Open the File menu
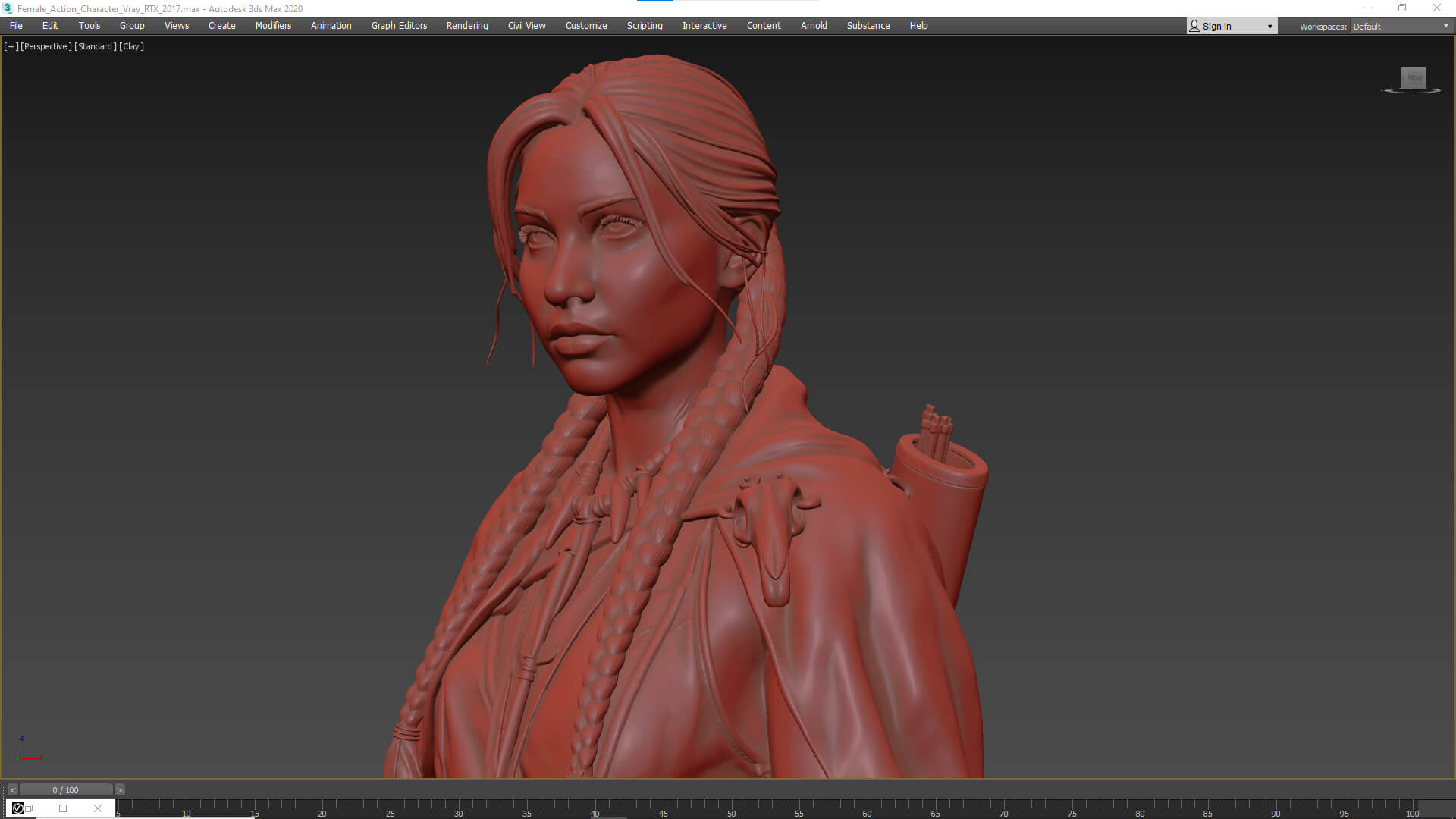The width and height of the screenshot is (1456, 819). (16, 26)
